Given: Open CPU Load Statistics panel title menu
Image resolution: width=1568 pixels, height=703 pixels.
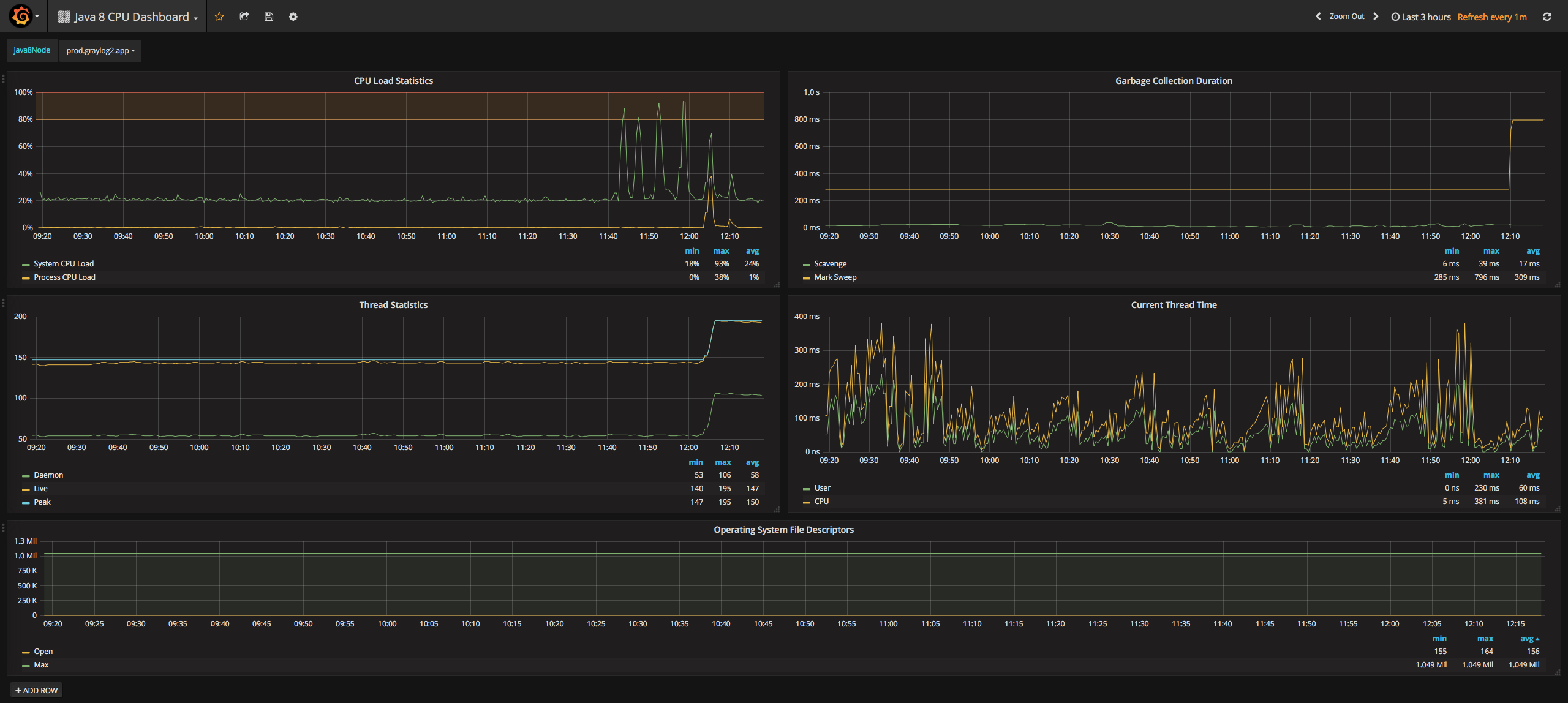Looking at the screenshot, I should (393, 81).
